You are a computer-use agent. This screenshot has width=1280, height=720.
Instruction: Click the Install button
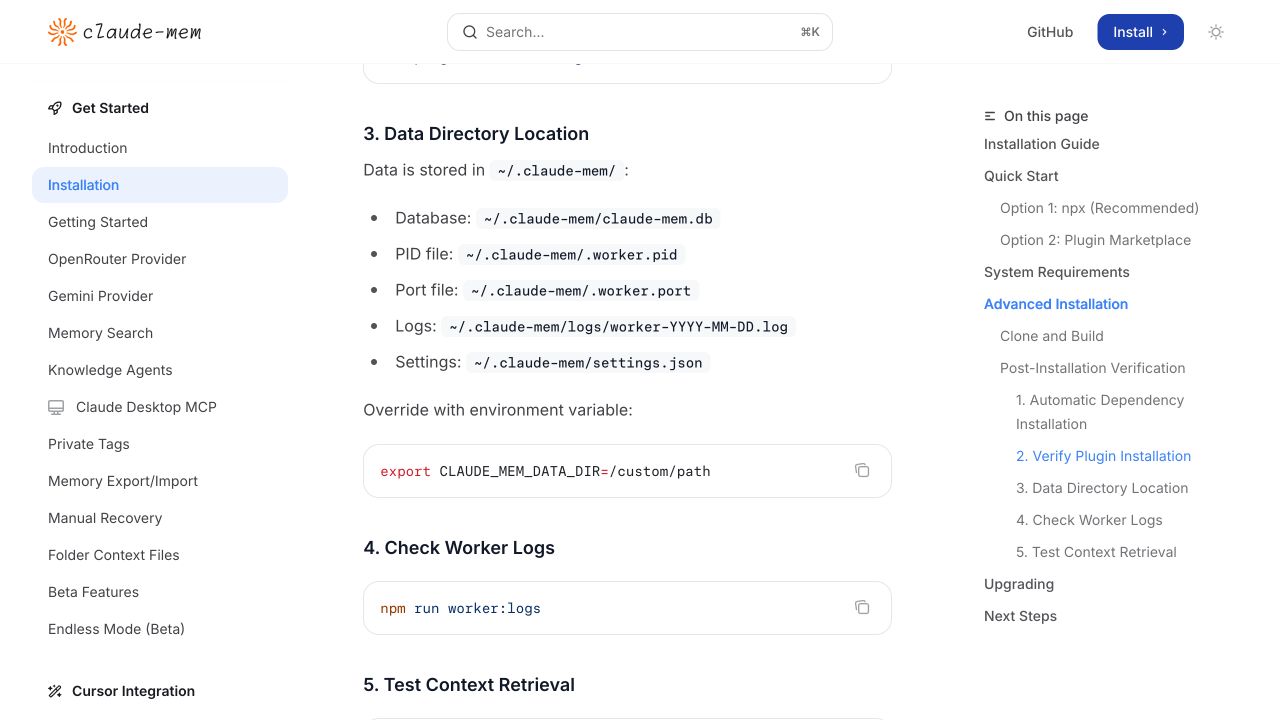tap(1140, 32)
